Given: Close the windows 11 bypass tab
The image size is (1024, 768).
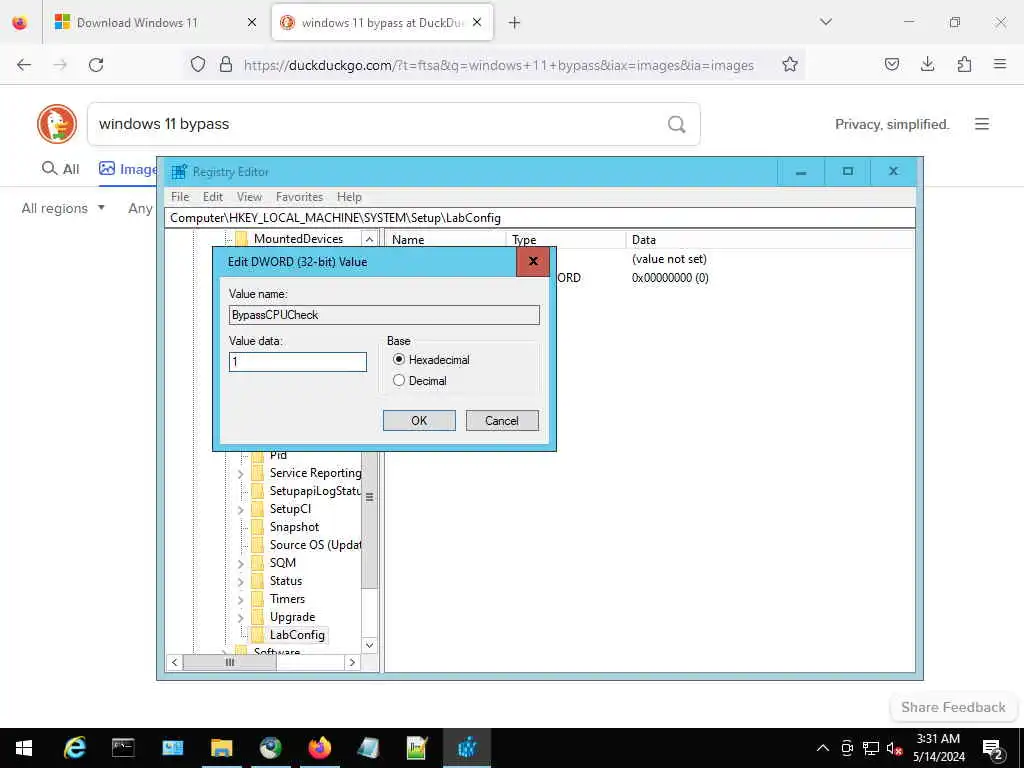Looking at the screenshot, I should point(477,23).
